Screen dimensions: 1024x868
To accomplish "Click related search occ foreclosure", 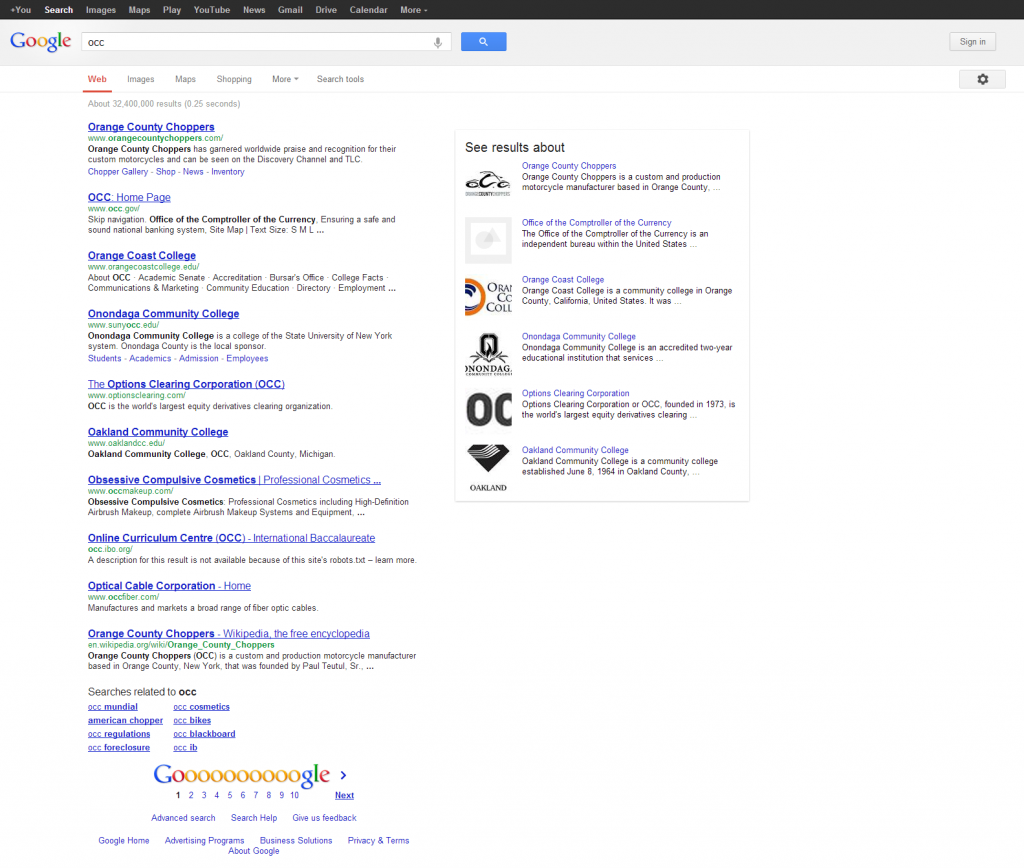I will pos(119,748).
